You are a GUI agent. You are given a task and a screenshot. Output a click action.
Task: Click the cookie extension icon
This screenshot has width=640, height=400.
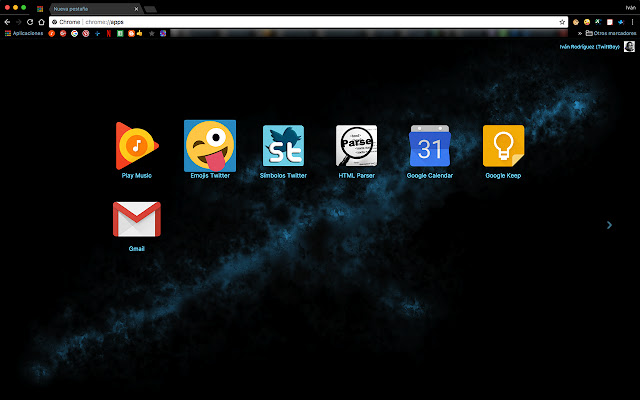point(576,22)
